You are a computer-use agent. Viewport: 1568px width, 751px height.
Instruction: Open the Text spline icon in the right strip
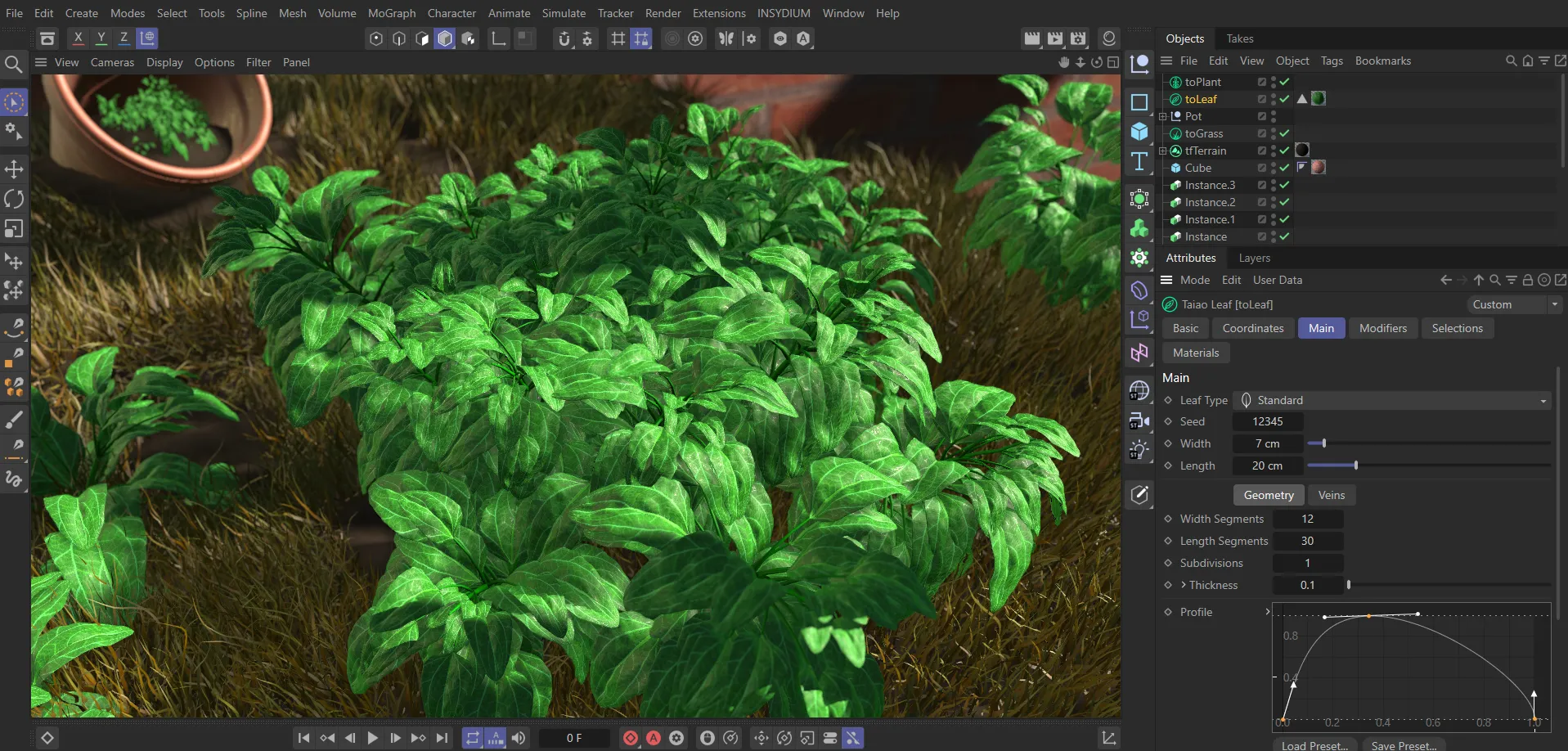tap(1139, 161)
